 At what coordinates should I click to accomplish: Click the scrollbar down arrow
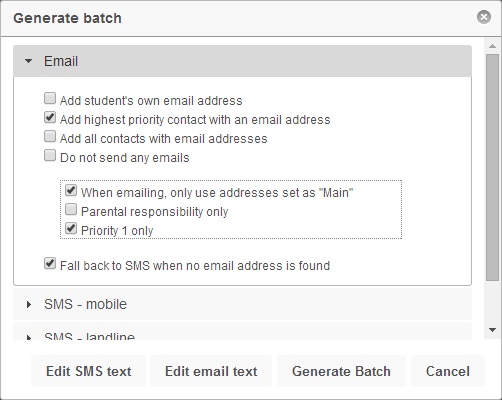coord(492,330)
